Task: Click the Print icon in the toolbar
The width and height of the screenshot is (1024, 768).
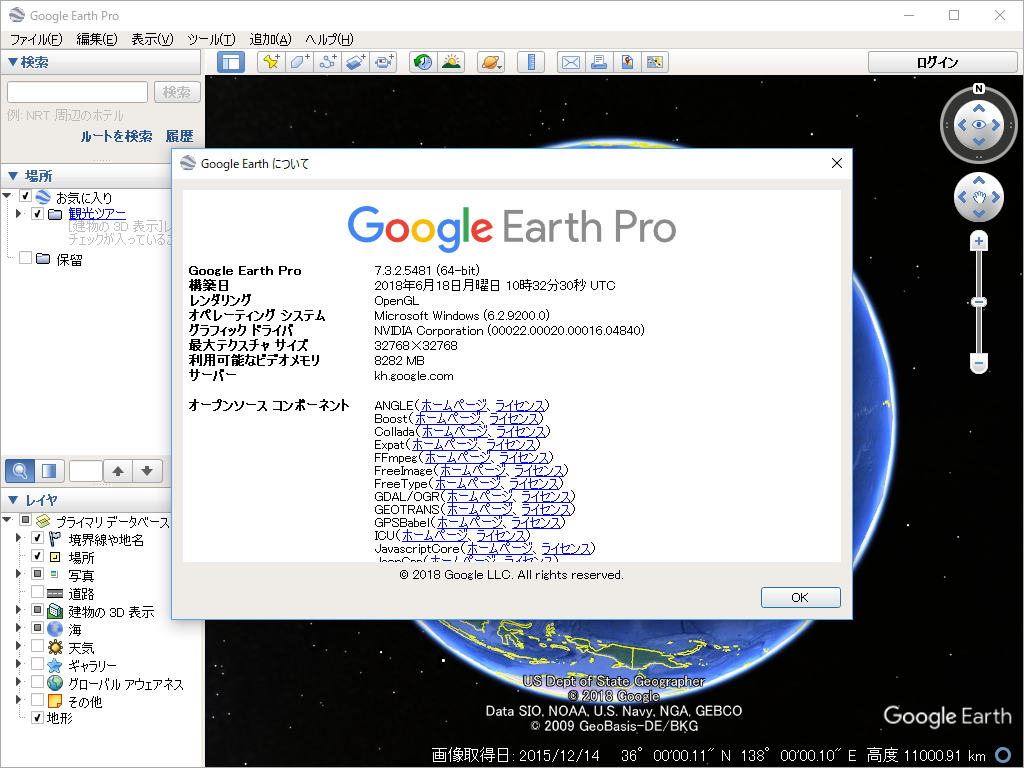Action: 599,61
